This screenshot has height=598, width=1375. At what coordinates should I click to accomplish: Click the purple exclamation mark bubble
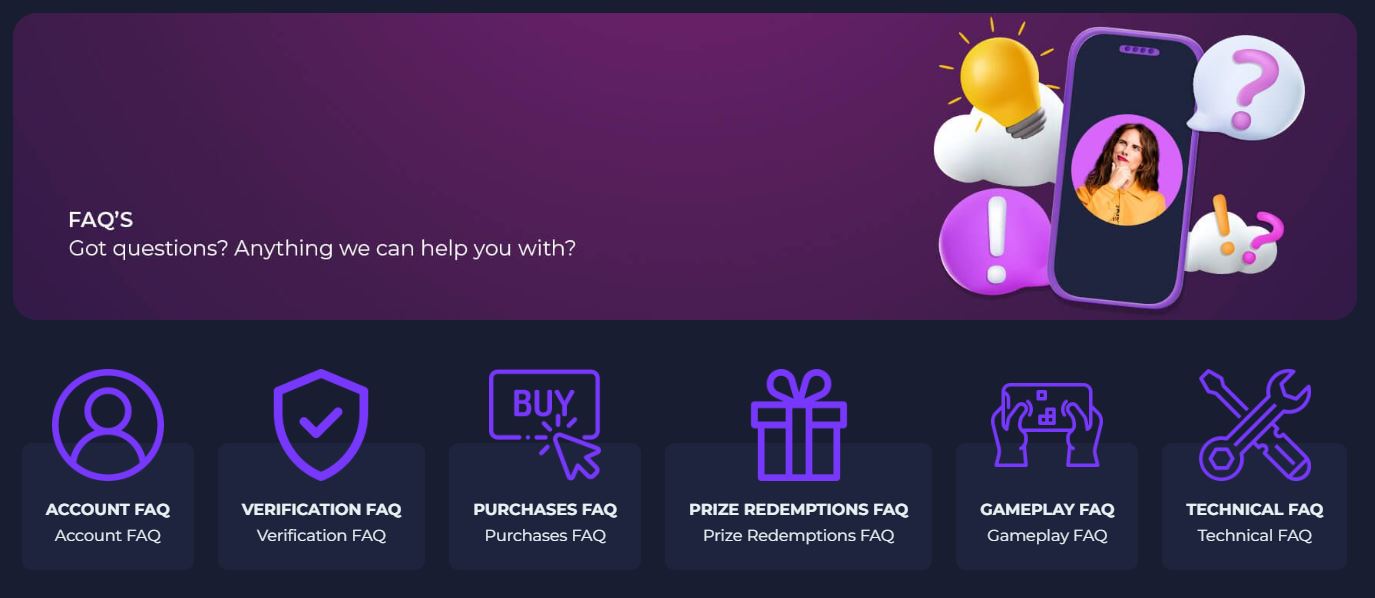(x=993, y=242)
